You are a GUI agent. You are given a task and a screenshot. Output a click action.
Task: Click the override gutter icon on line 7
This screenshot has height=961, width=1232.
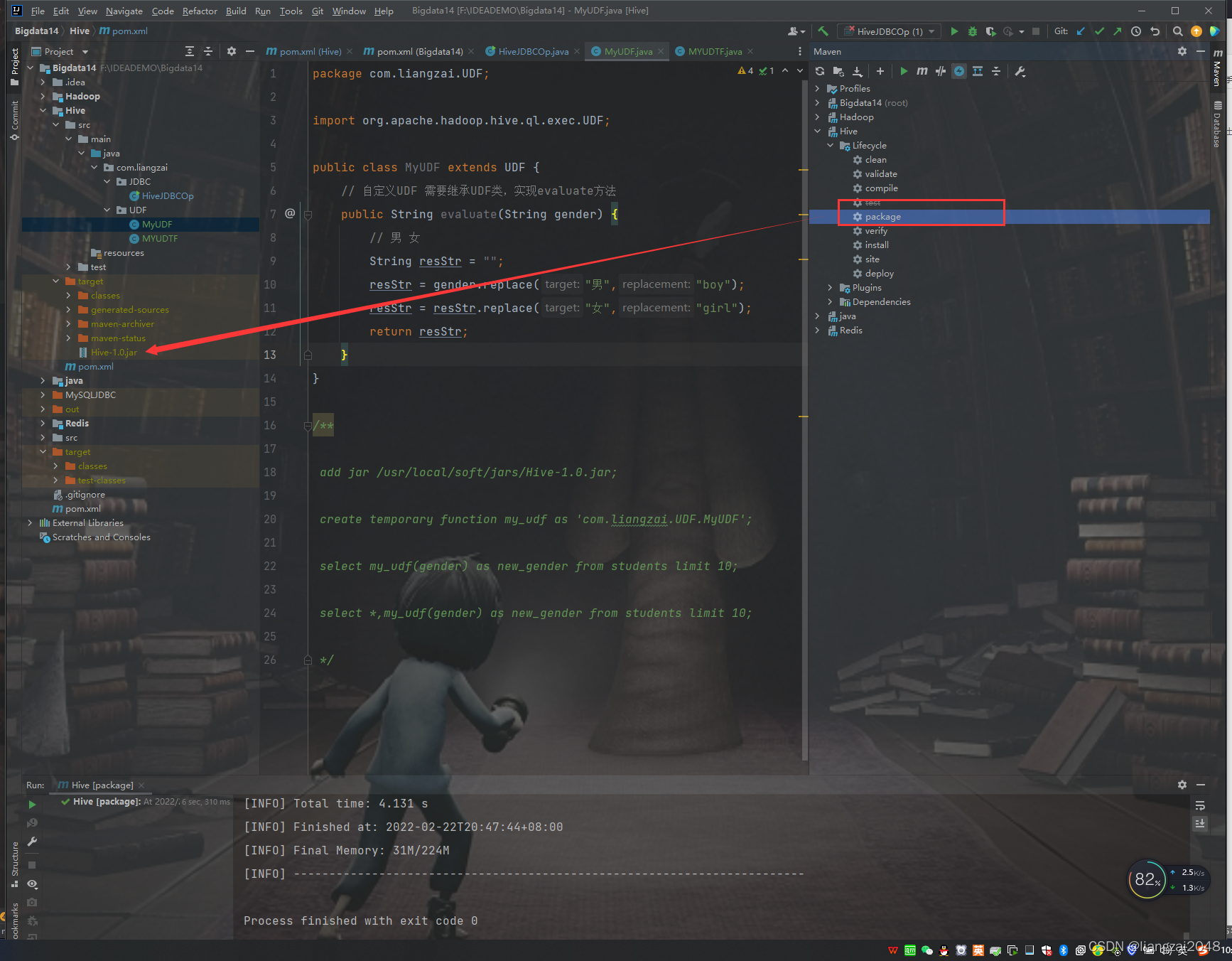290,213
